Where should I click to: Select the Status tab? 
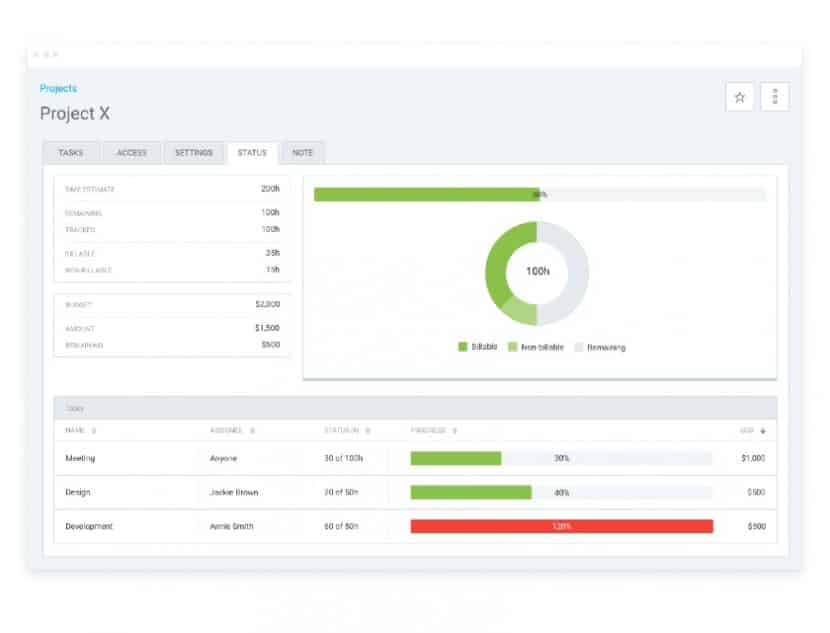[x=250, y=152]
